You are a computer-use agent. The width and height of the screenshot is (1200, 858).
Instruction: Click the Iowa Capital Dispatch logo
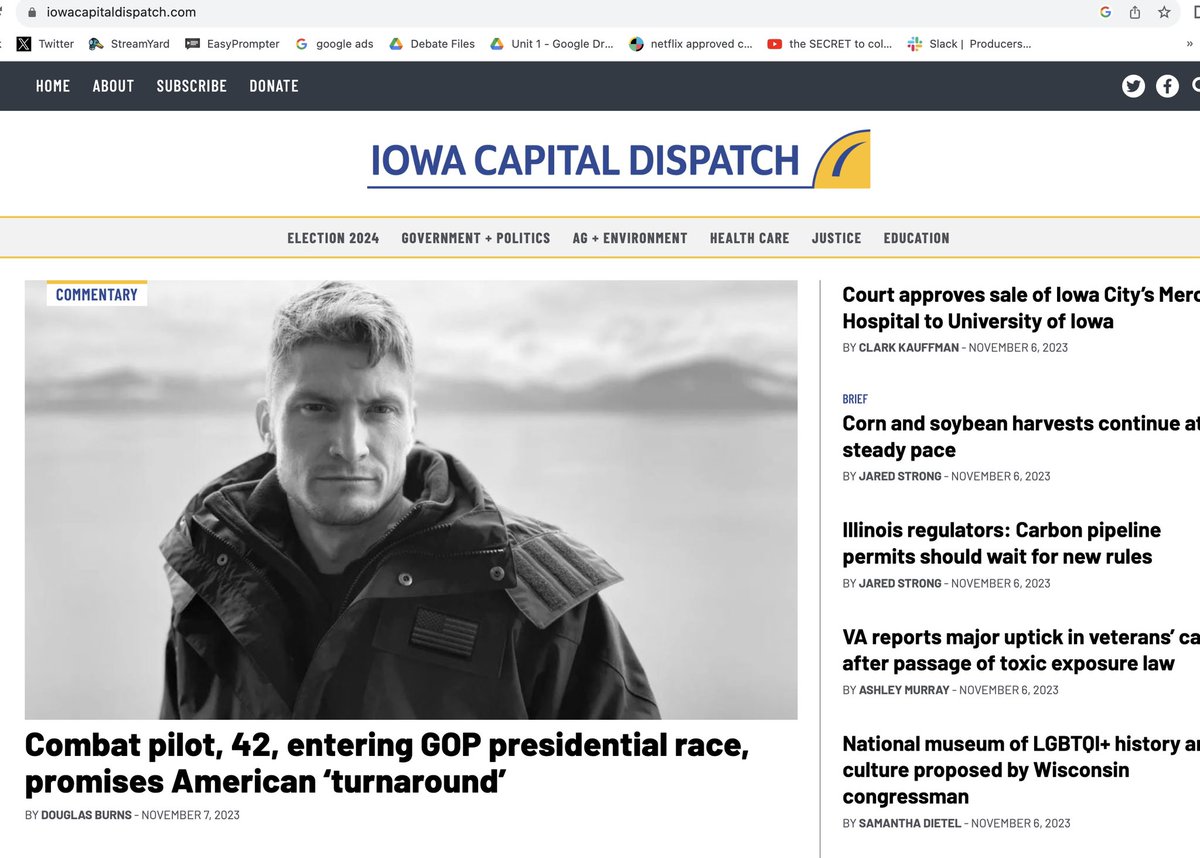point(618,160)
